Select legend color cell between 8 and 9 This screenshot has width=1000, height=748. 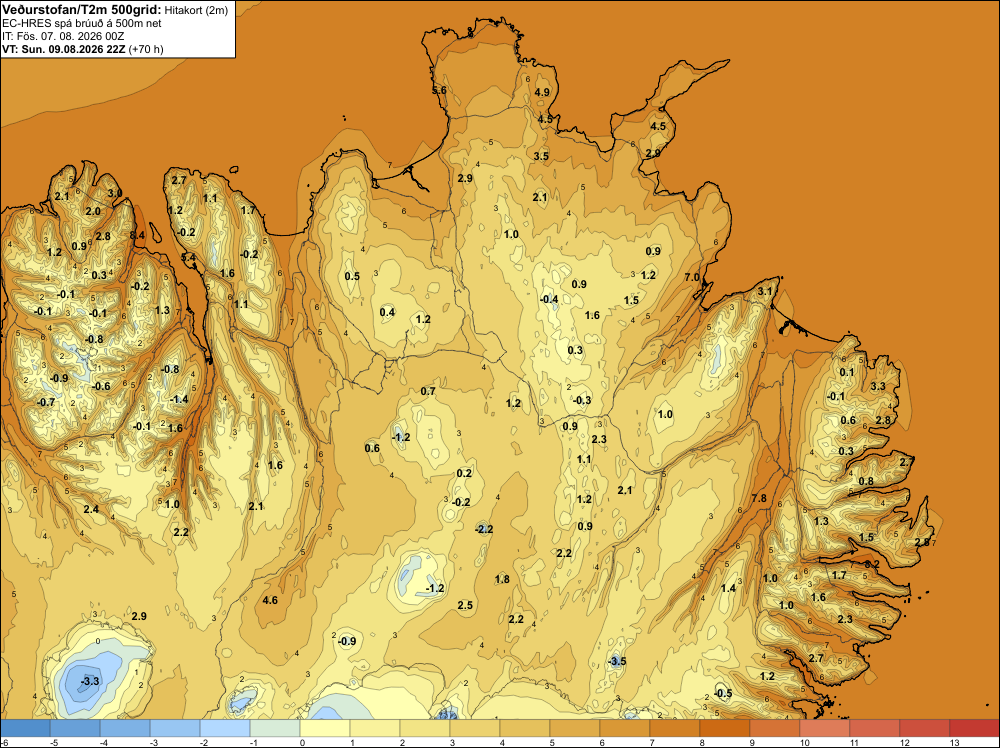point(725,728)
